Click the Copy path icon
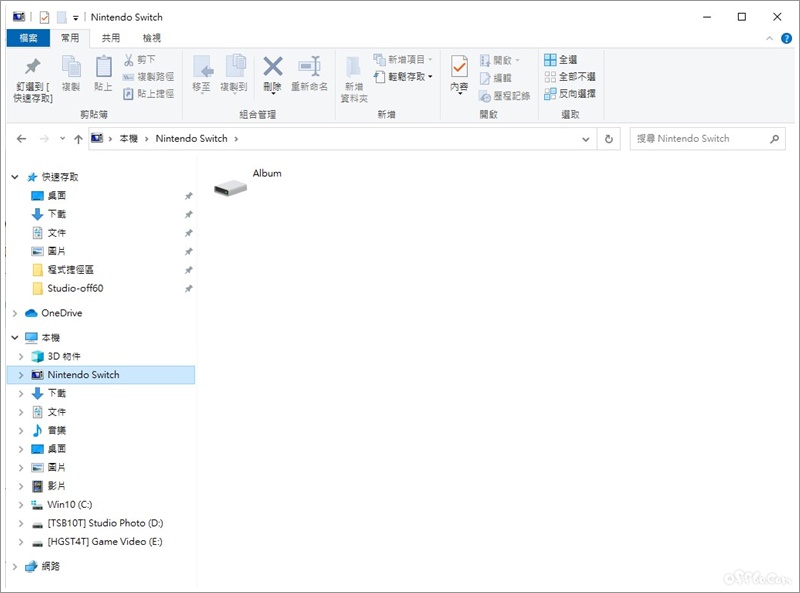This screenshot has height=593, width=800. point(129,77)
